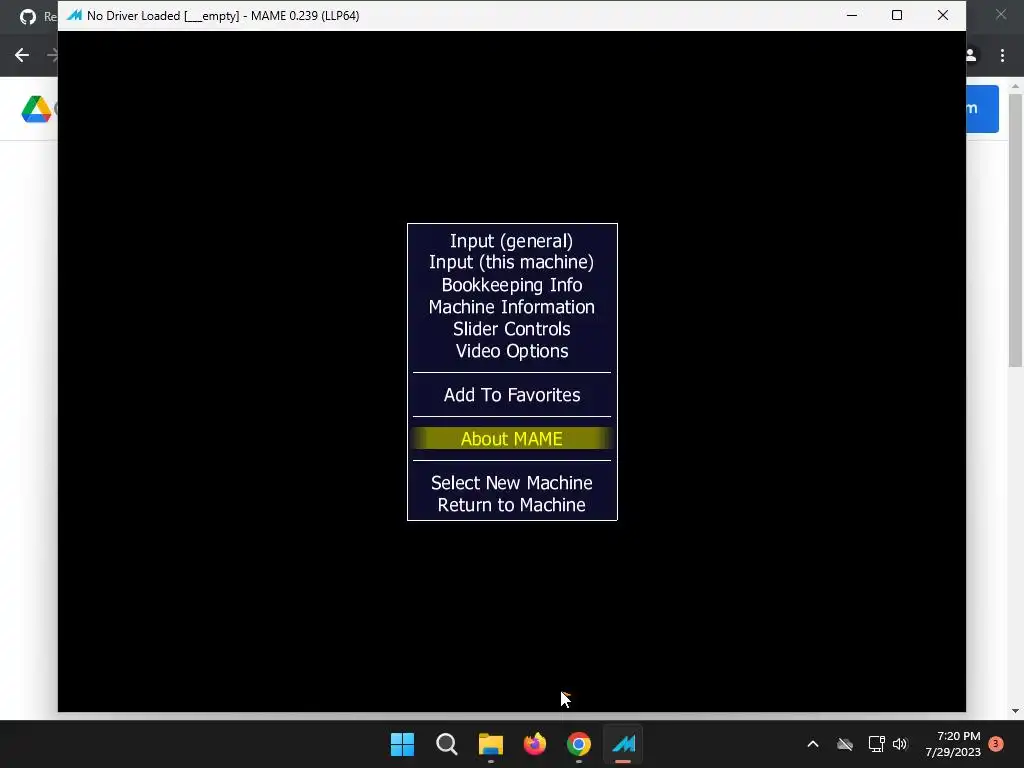This screenshot has height=768, width=1024.
Task: Open the Windows Start menu
Action: coord(402,744)
